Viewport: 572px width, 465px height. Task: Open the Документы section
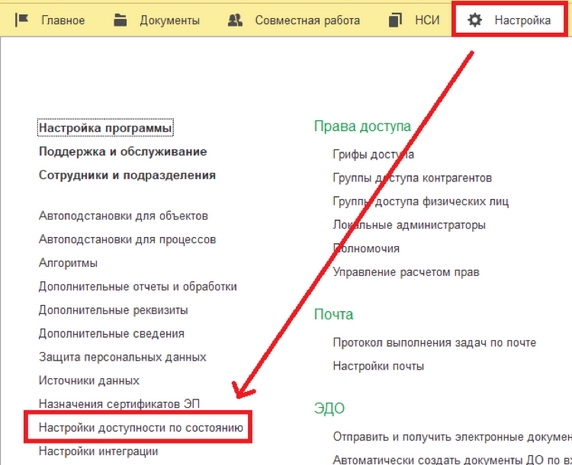click(x=170, y=20)
